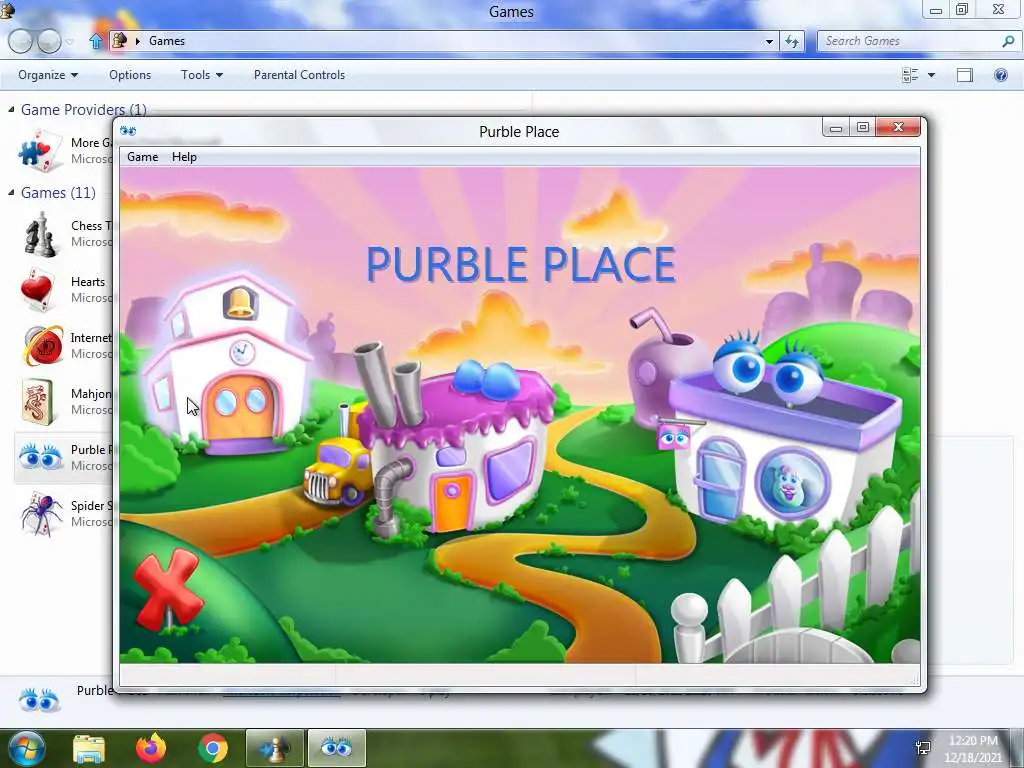Switch to Games Explorer taskbar button

pos(275,748)
